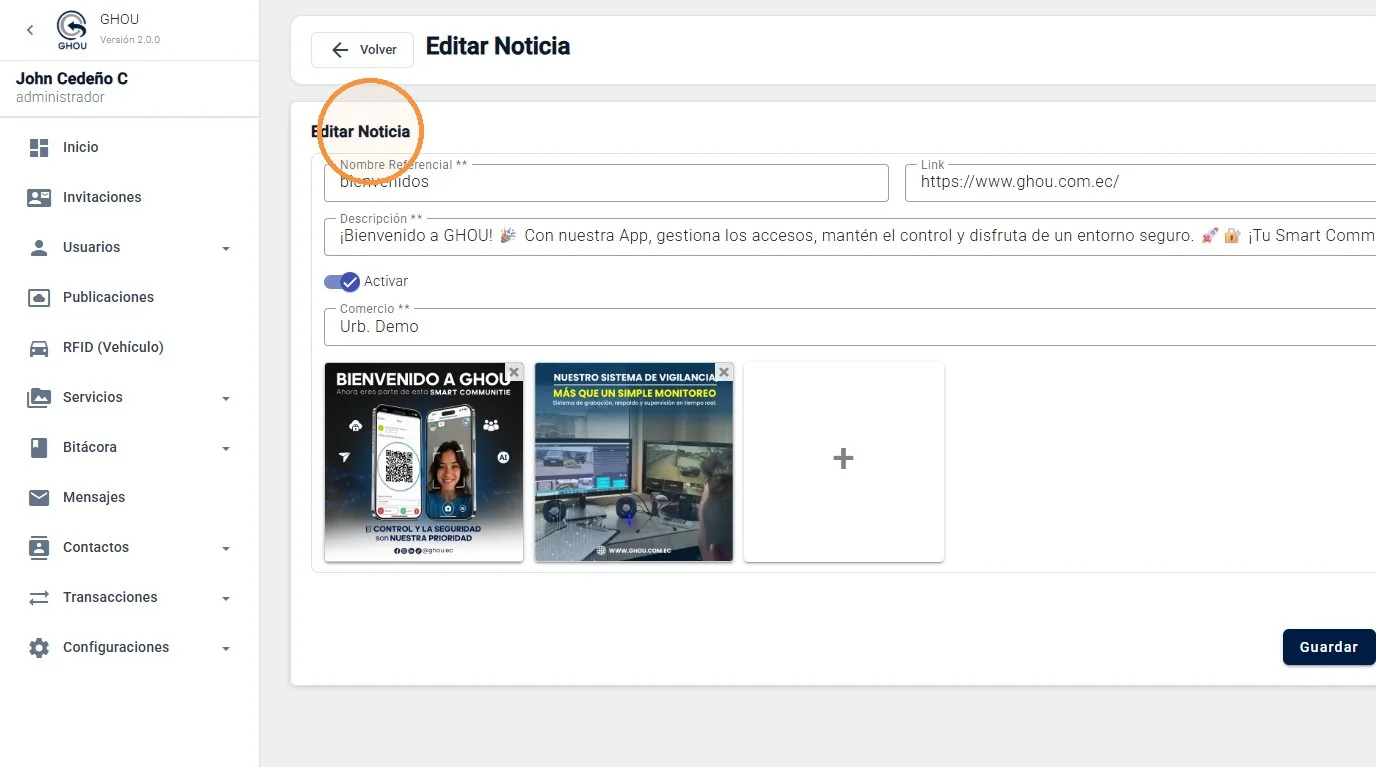Screen dimensions: 1376x767
Task: Click the Servicios gallery icon
Action: (x=39, y=398)
